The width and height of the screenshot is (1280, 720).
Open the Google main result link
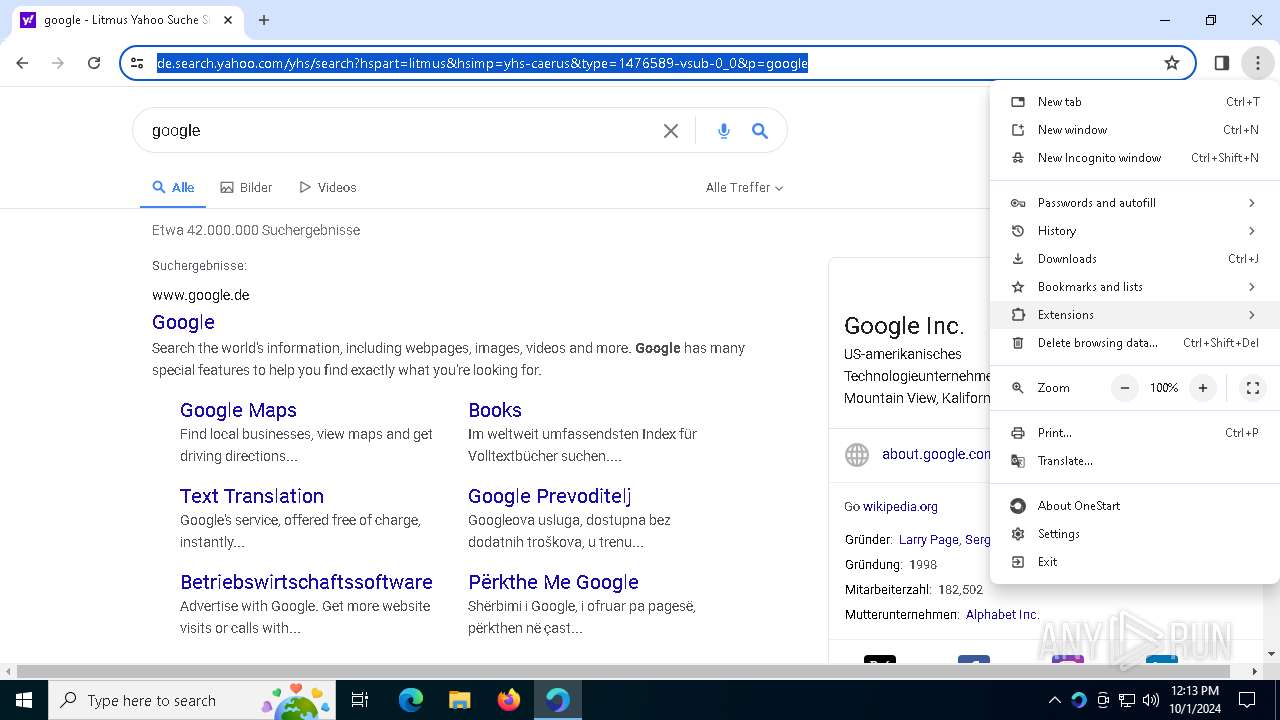coord(183,322)
